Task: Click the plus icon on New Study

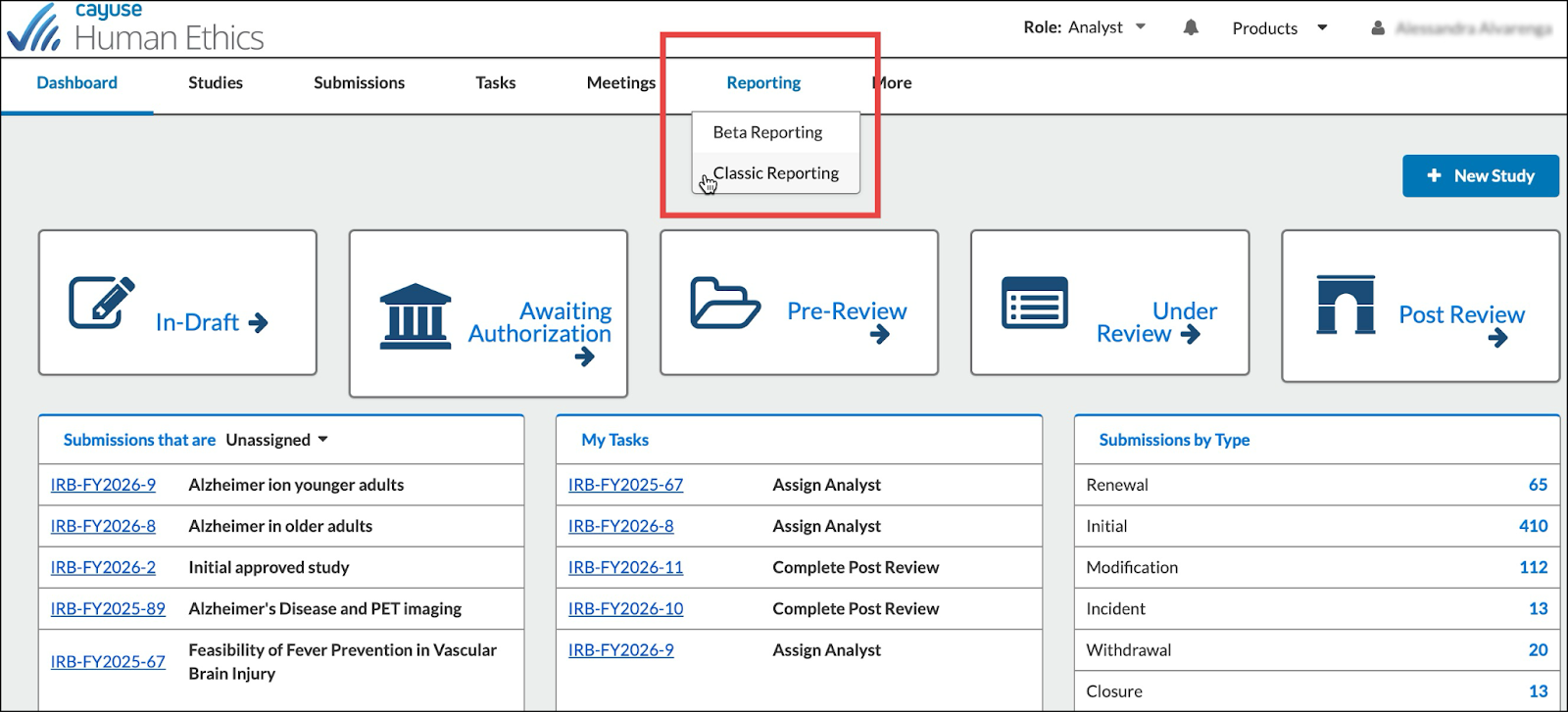Action: (1435, 175)
